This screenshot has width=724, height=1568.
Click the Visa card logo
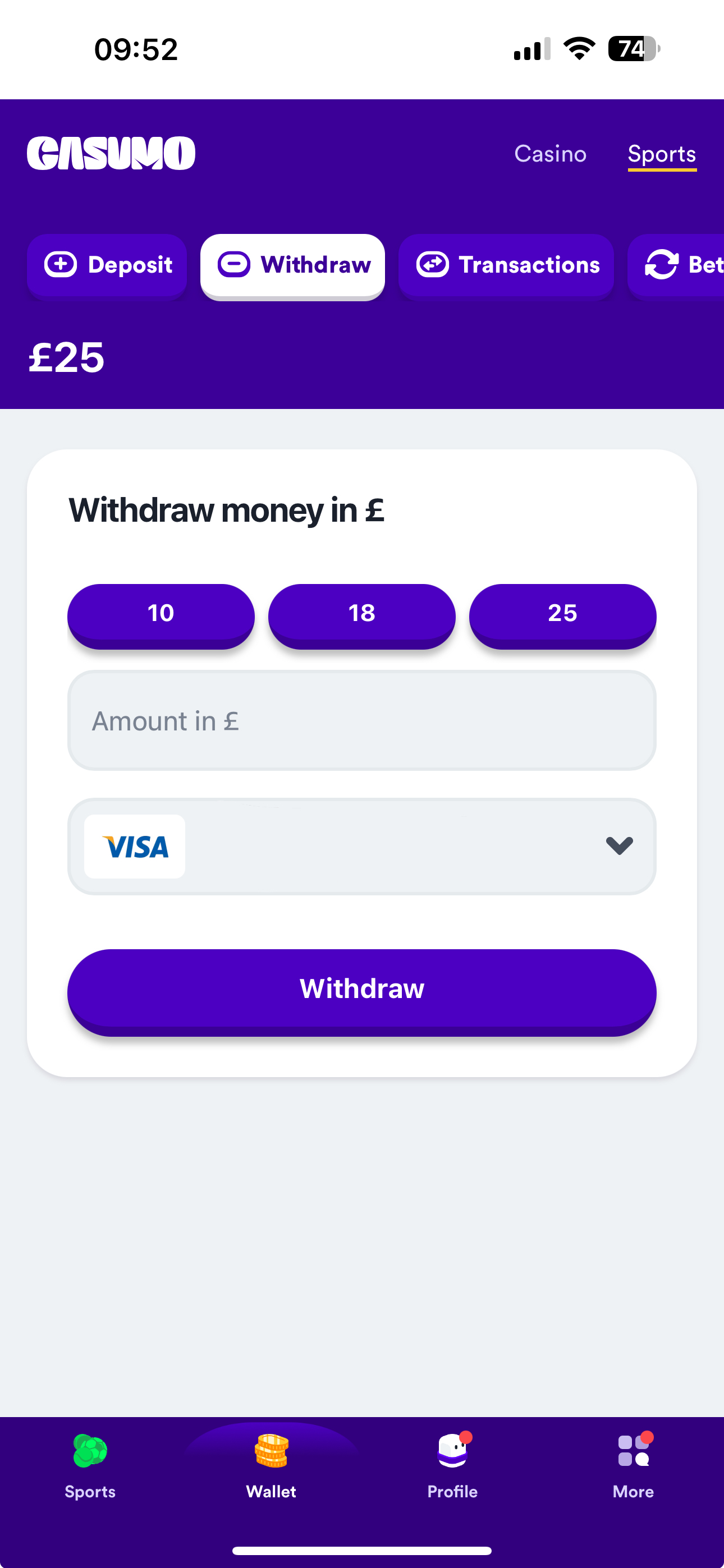point(135,846)
